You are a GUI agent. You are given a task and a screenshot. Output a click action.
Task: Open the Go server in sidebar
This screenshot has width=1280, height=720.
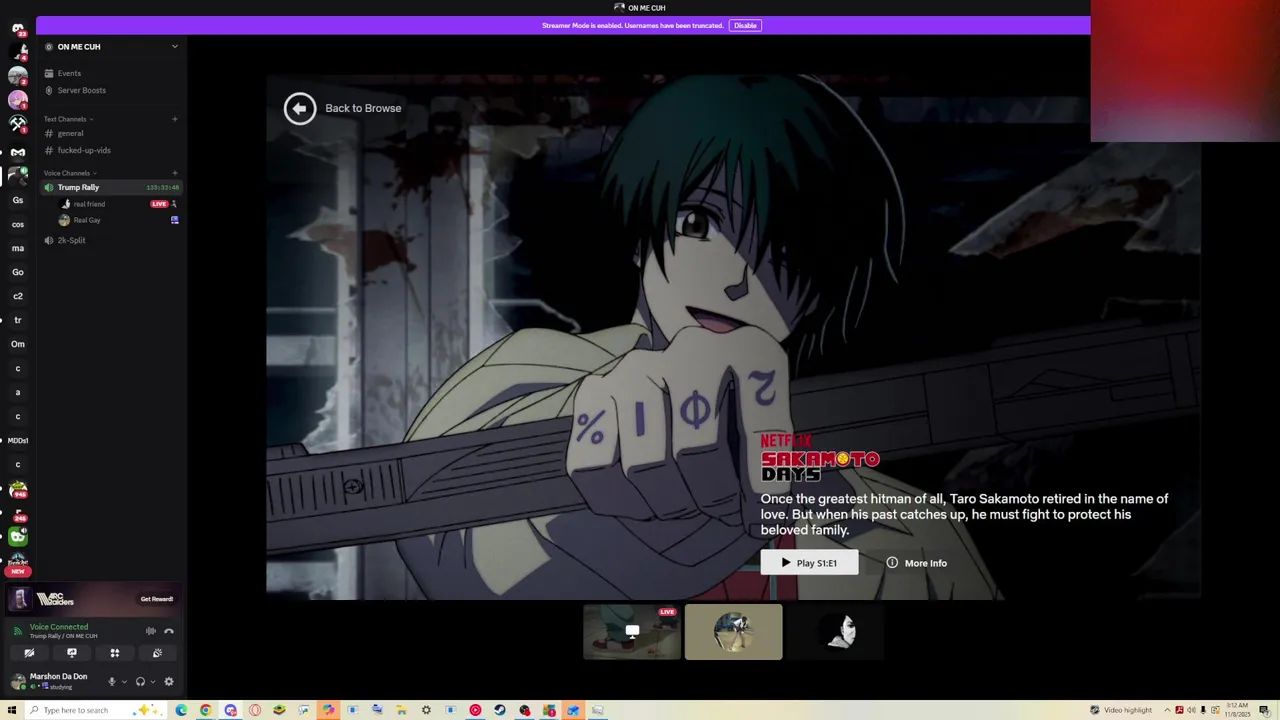pos(18,272)
